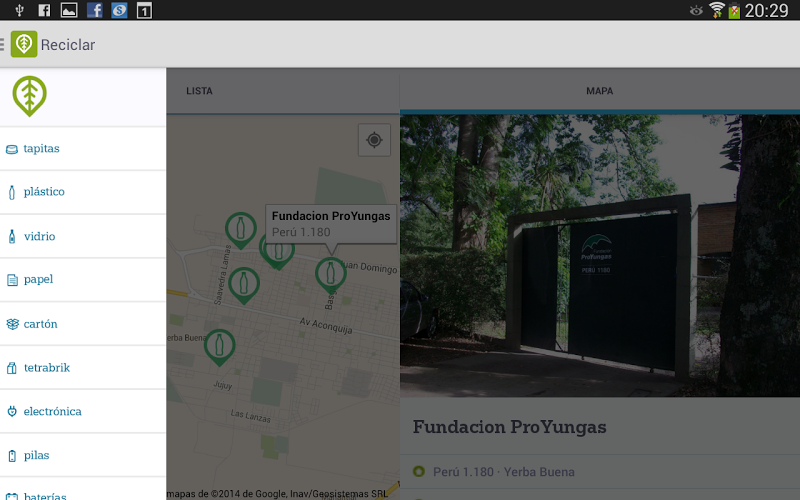The height and width of the screenshot is (500, 800).
Task: Choose the vidrio category
Action: click(83, 236)
